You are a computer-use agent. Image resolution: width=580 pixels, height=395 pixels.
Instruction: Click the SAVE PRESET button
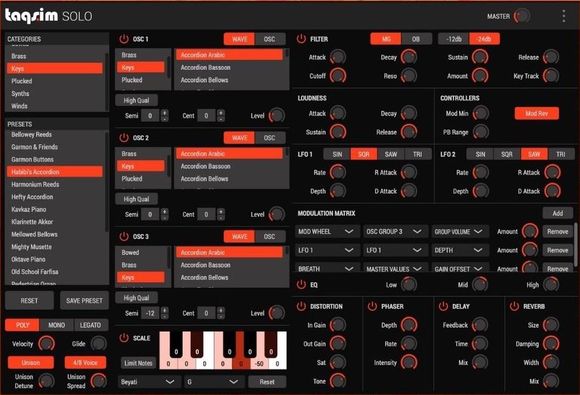point(84,301)
